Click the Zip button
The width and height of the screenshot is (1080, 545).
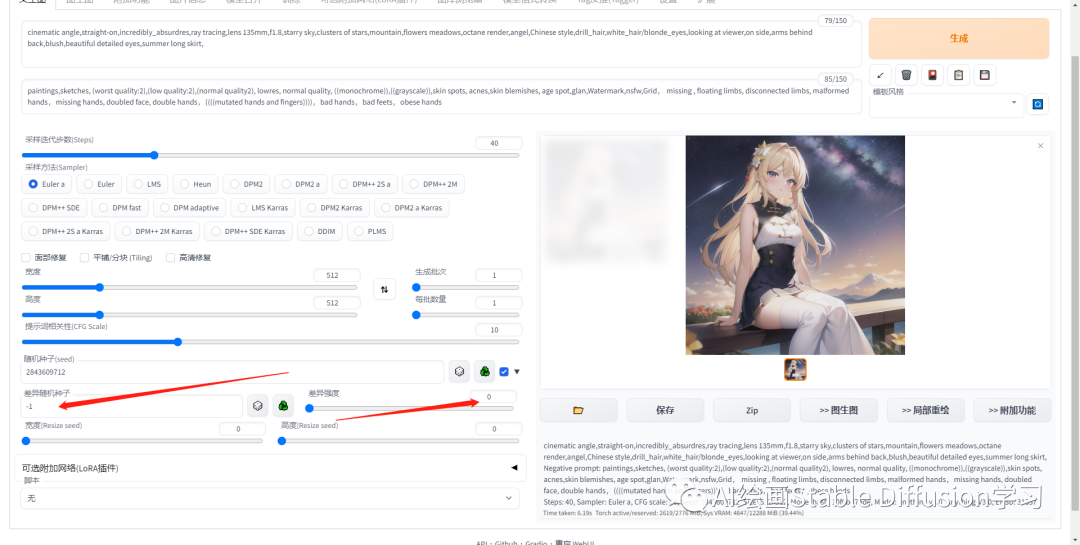click(x=751, y=410)
